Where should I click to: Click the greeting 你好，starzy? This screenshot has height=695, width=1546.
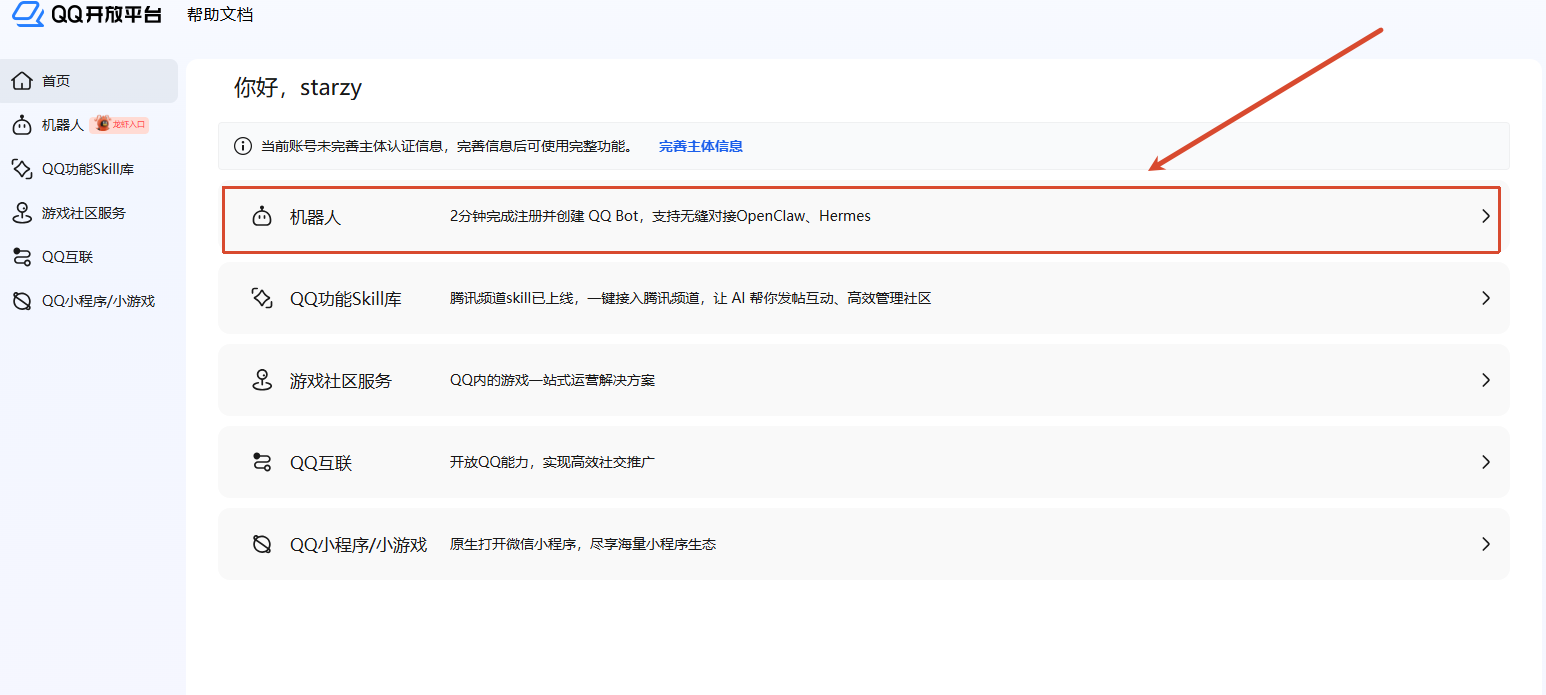[298, 88]
